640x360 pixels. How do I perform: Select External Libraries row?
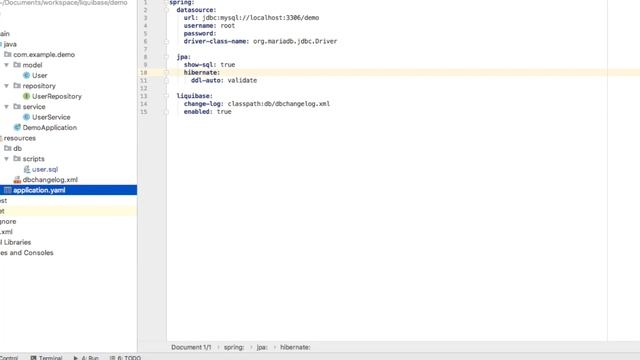[69, 242]
